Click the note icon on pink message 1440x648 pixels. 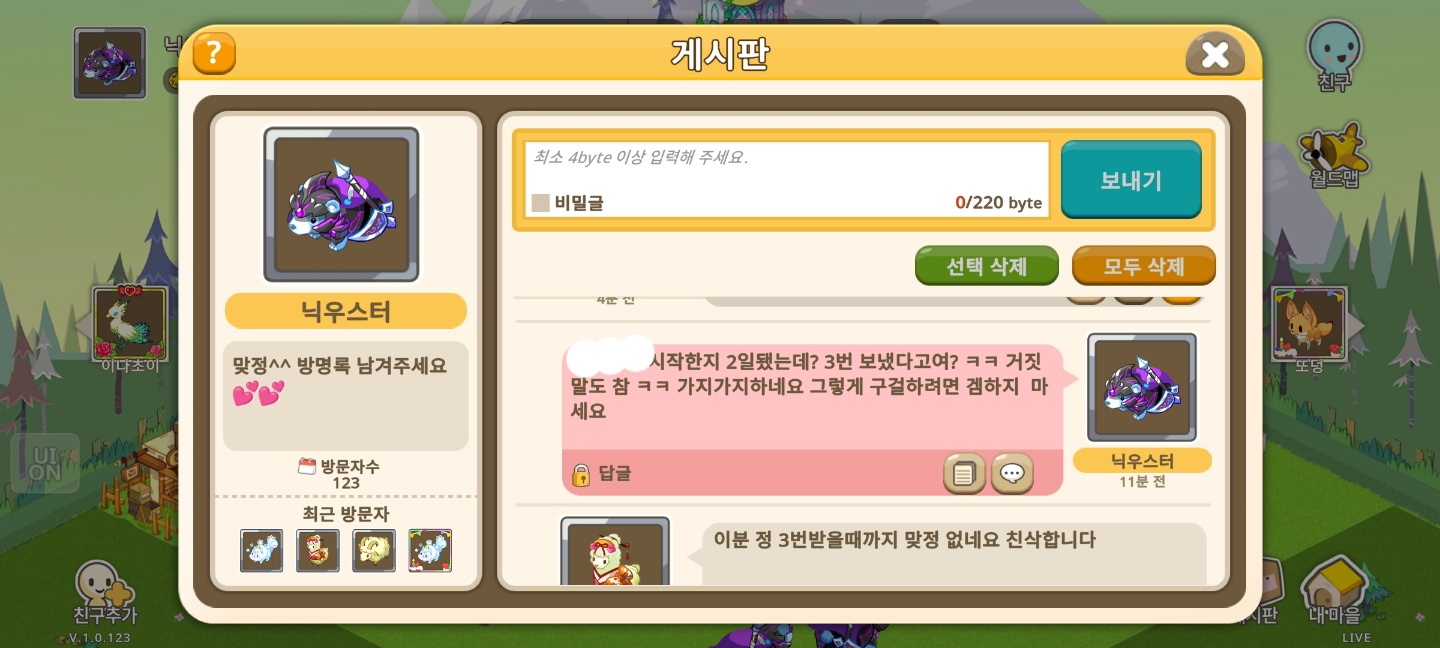964,474
